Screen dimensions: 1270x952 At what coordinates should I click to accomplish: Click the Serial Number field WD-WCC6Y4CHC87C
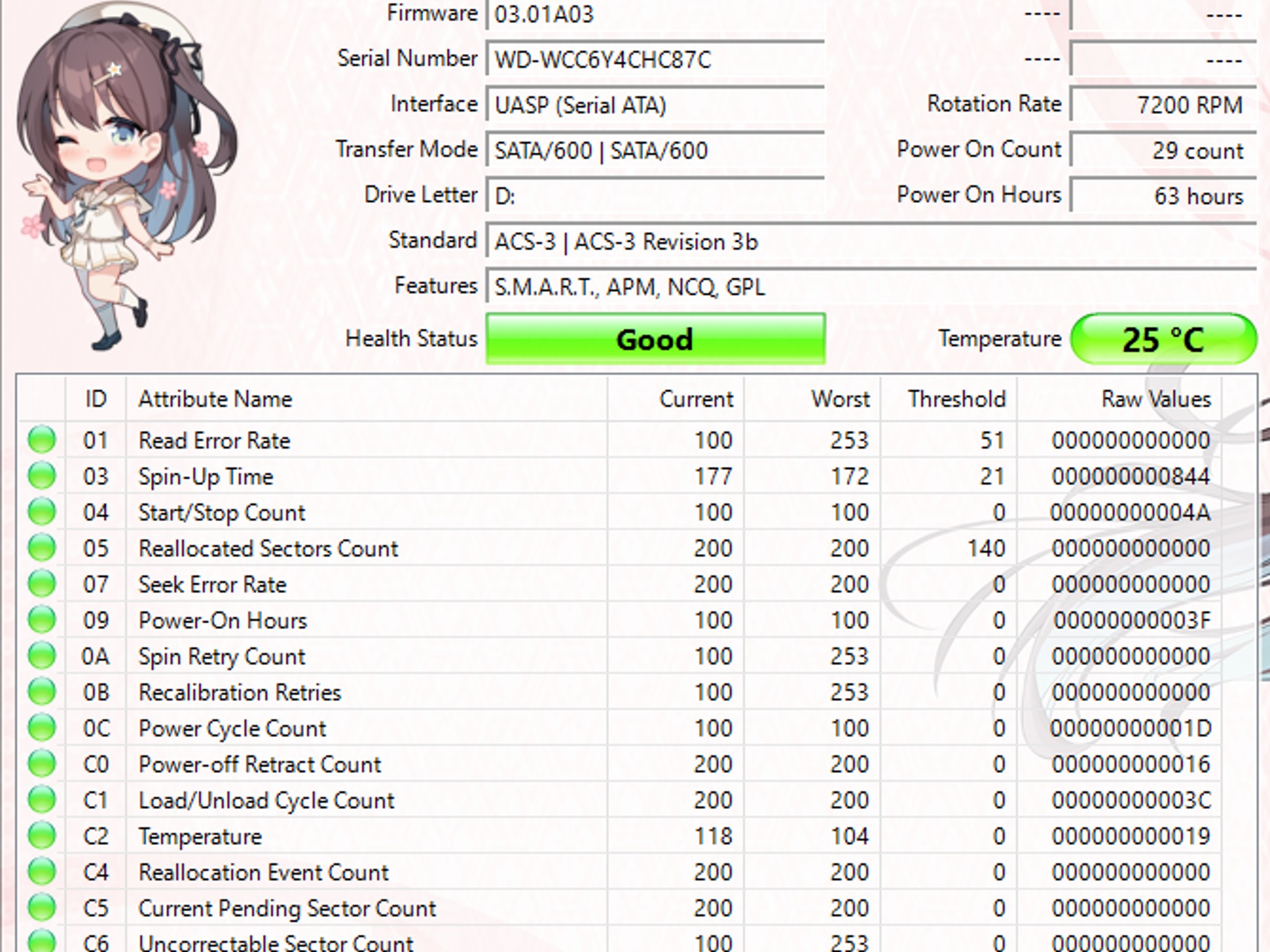coord(655,59)
